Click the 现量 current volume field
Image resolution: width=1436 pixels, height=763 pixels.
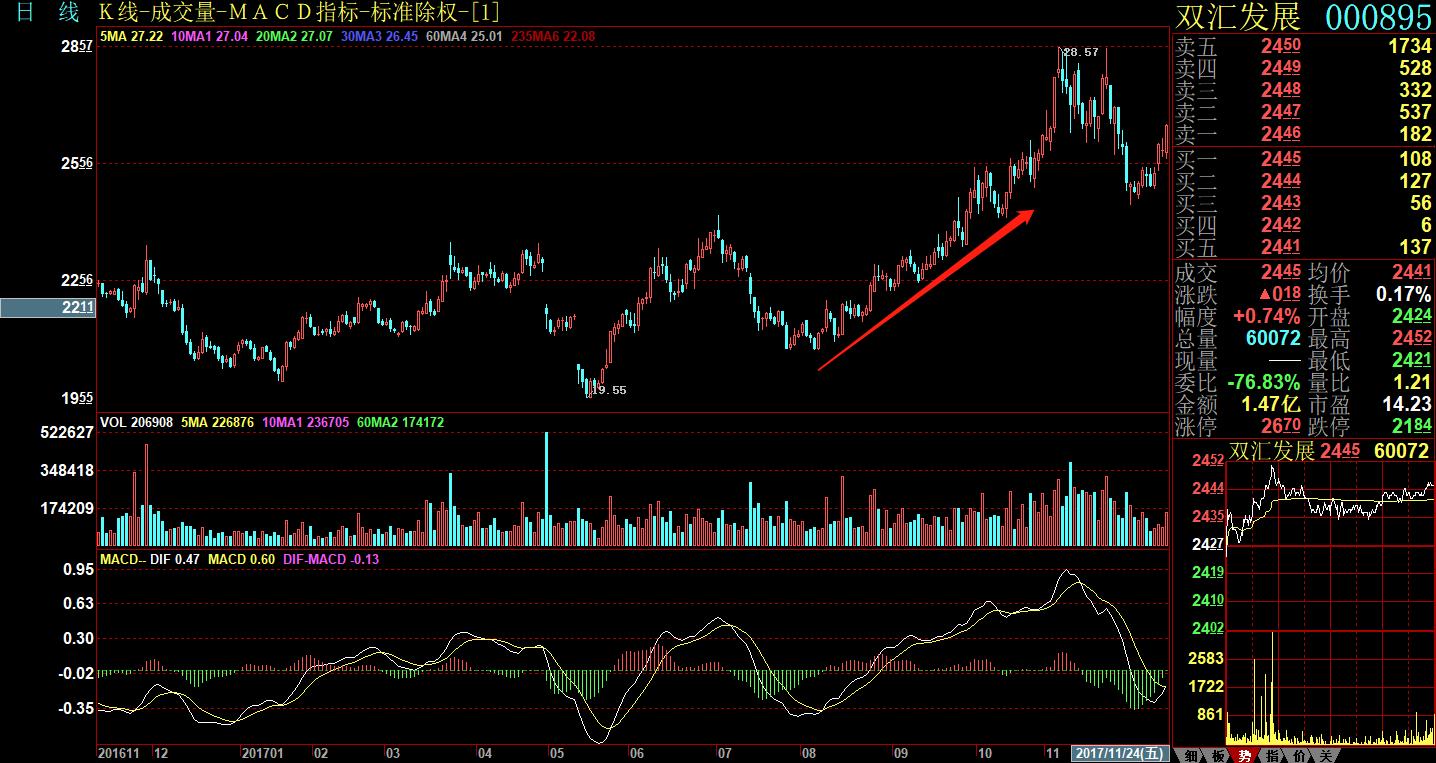pos(1238,360)
